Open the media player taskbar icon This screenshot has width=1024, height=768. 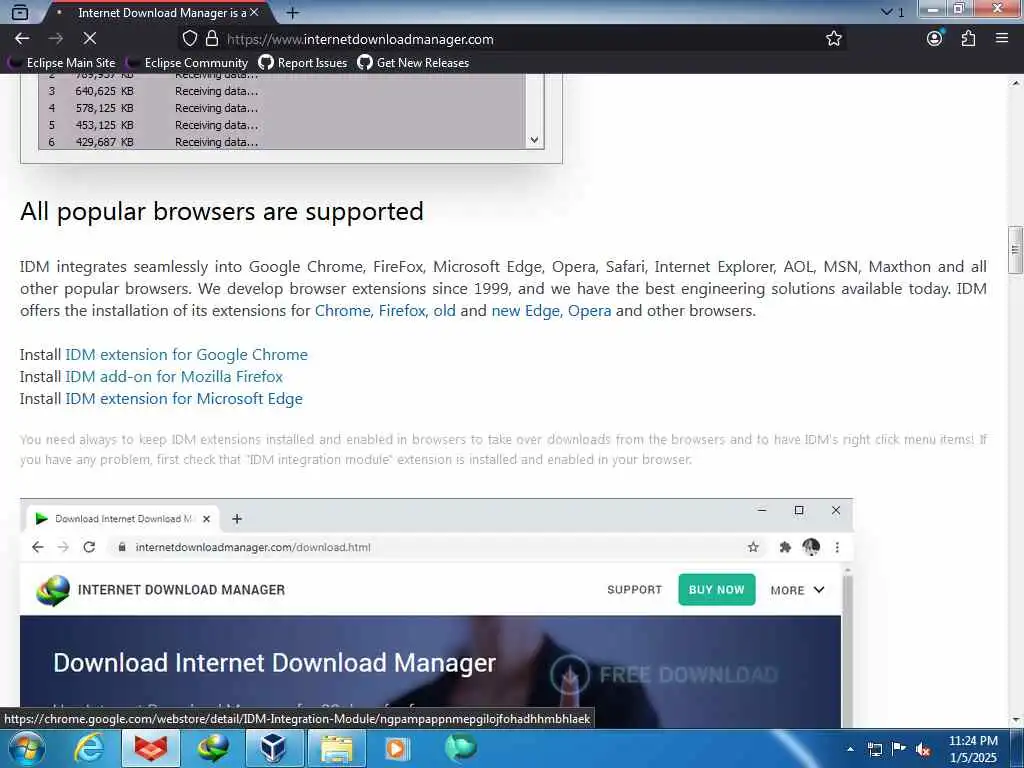click(x=397, y=748)
